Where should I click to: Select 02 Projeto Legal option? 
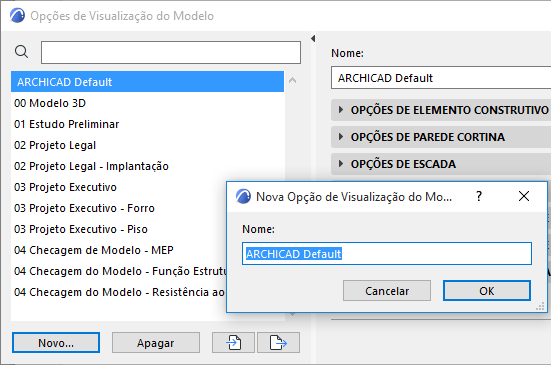pos(148,145)
